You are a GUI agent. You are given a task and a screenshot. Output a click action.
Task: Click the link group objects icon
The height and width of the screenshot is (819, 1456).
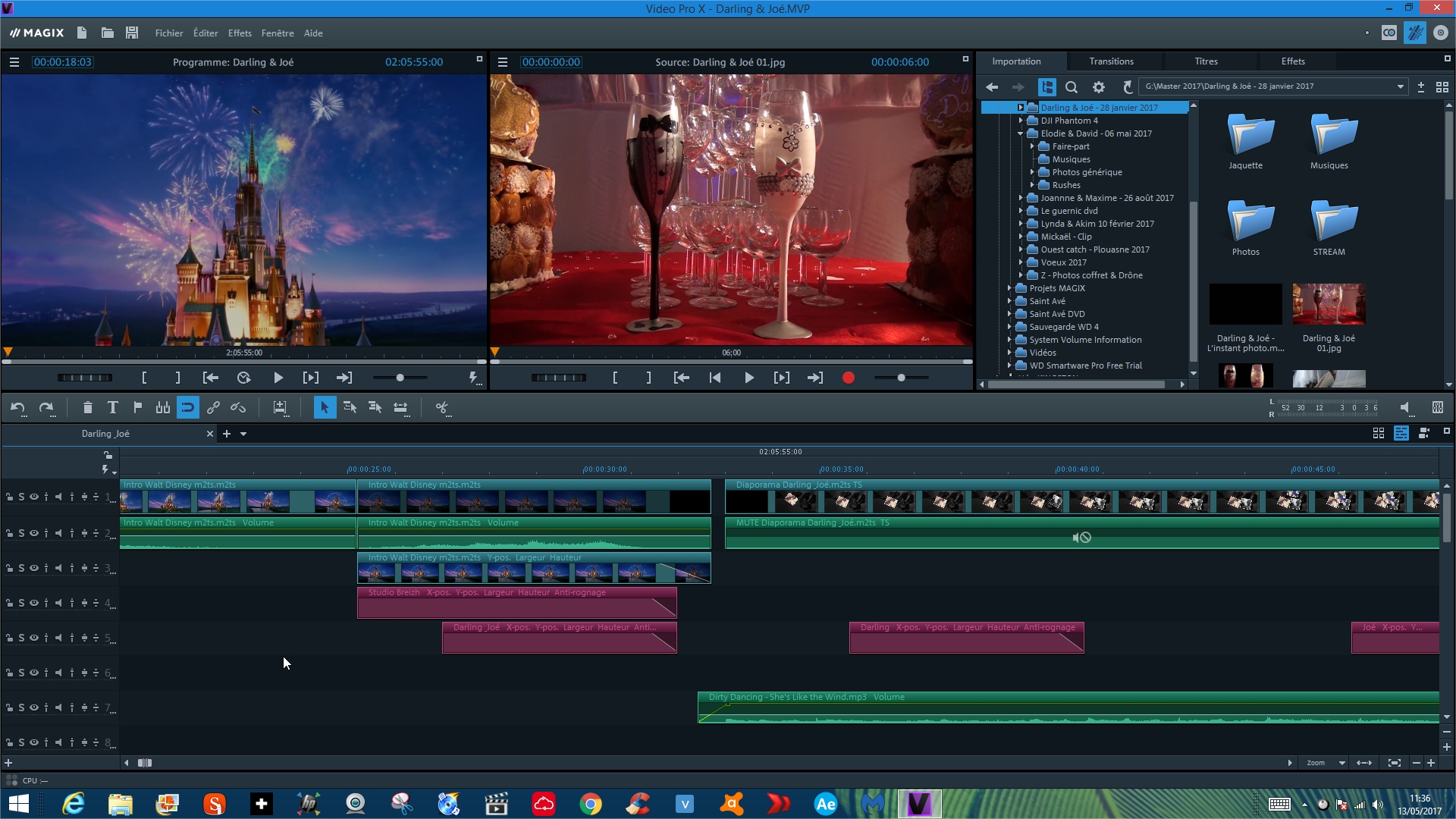pyautogui.click(x=213, y=408)
